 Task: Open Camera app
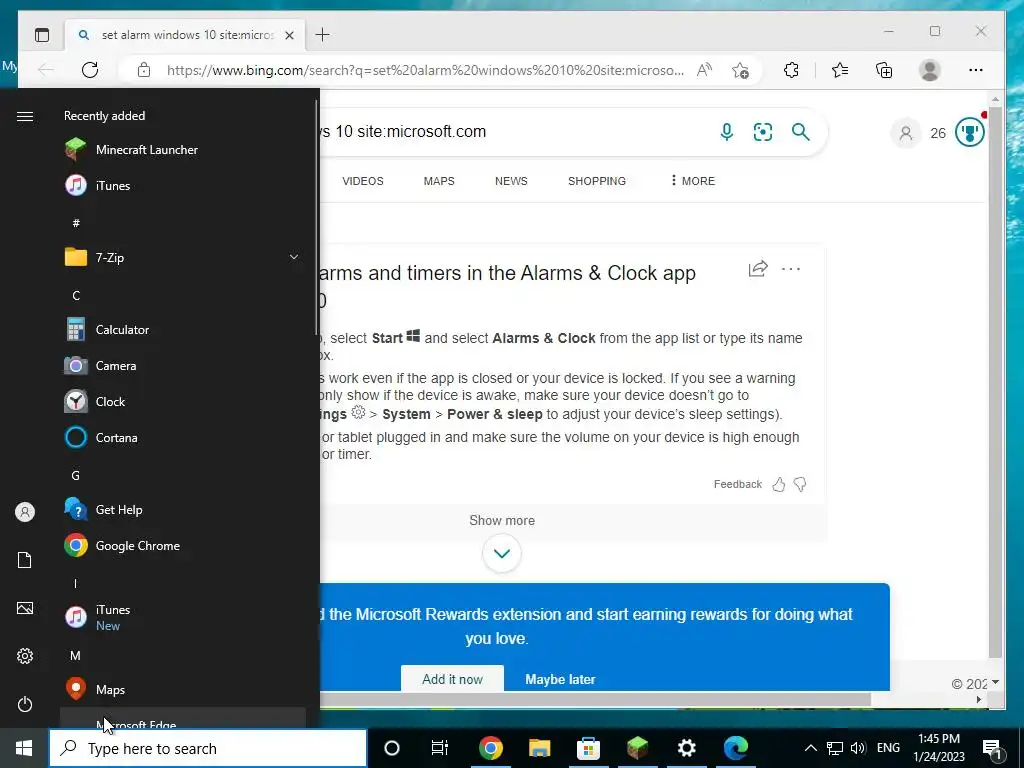tap(183, 366)
